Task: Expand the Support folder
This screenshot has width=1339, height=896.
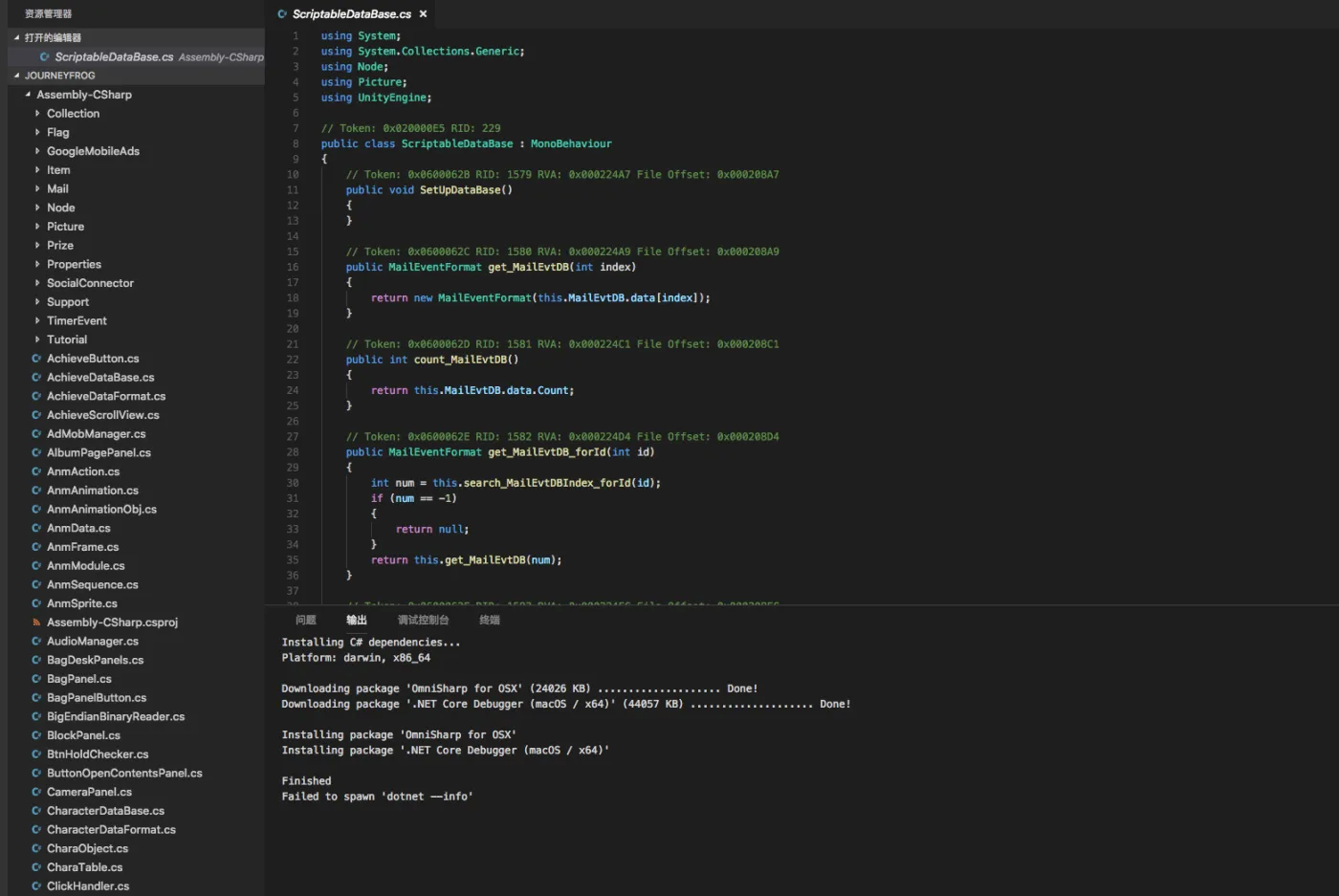Action: (37, 302)
